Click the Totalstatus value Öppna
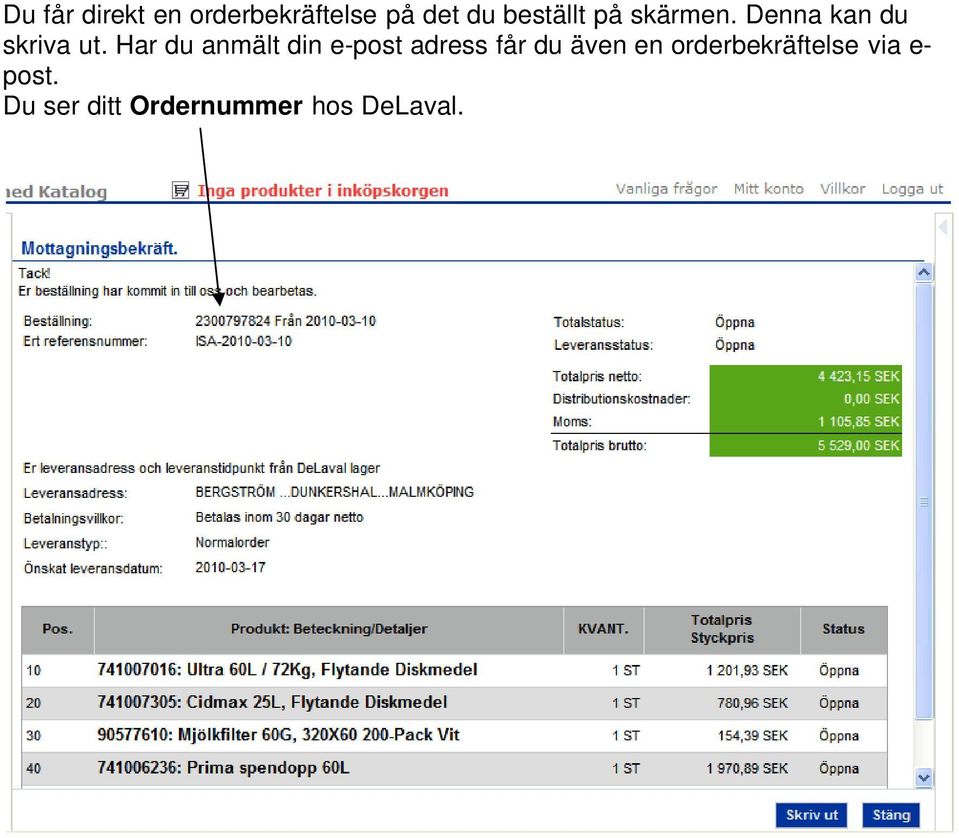 [735, 322]
